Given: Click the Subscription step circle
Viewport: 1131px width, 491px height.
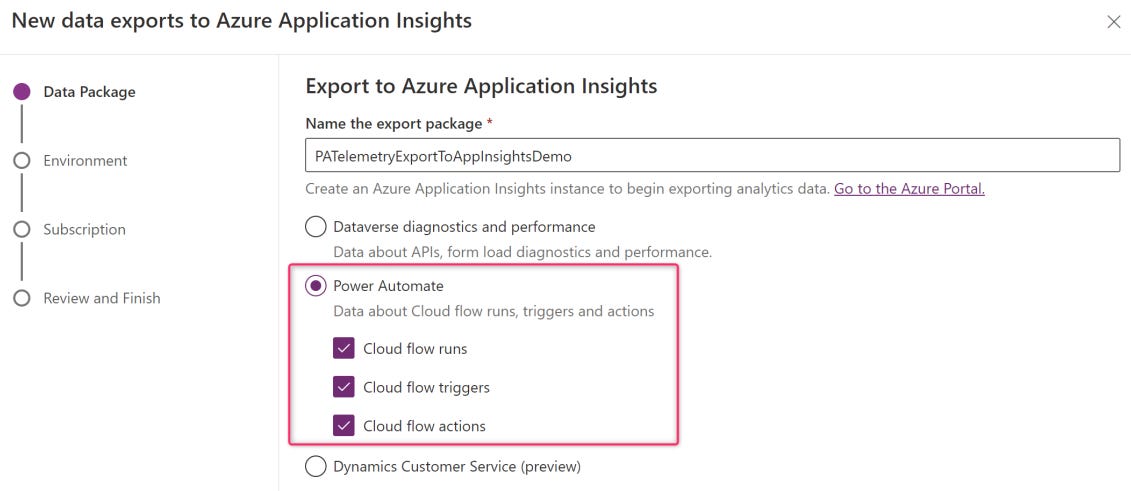Looking at the screenshot, I should 22,229.
